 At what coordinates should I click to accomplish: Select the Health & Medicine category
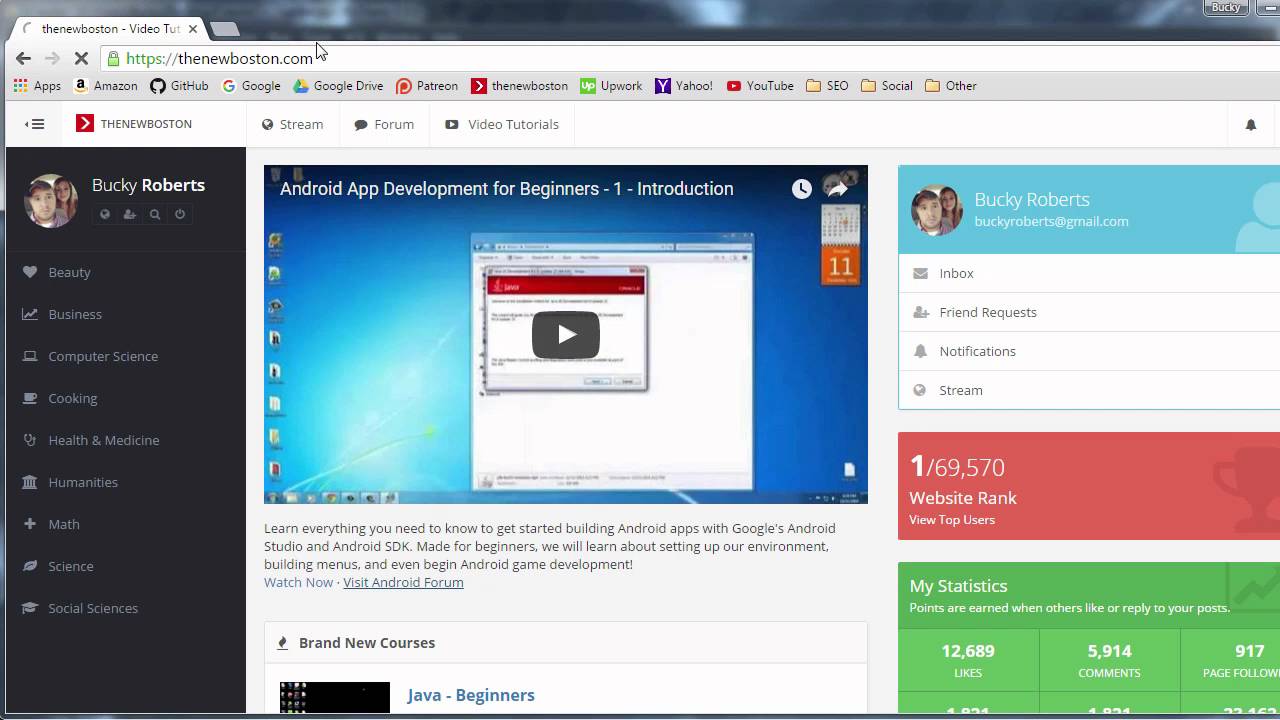126,440
